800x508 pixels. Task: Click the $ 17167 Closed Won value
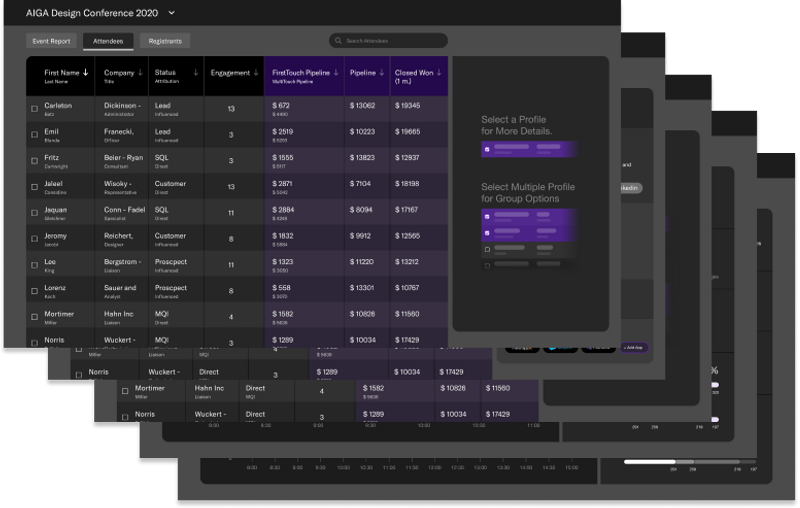(406, 210)
